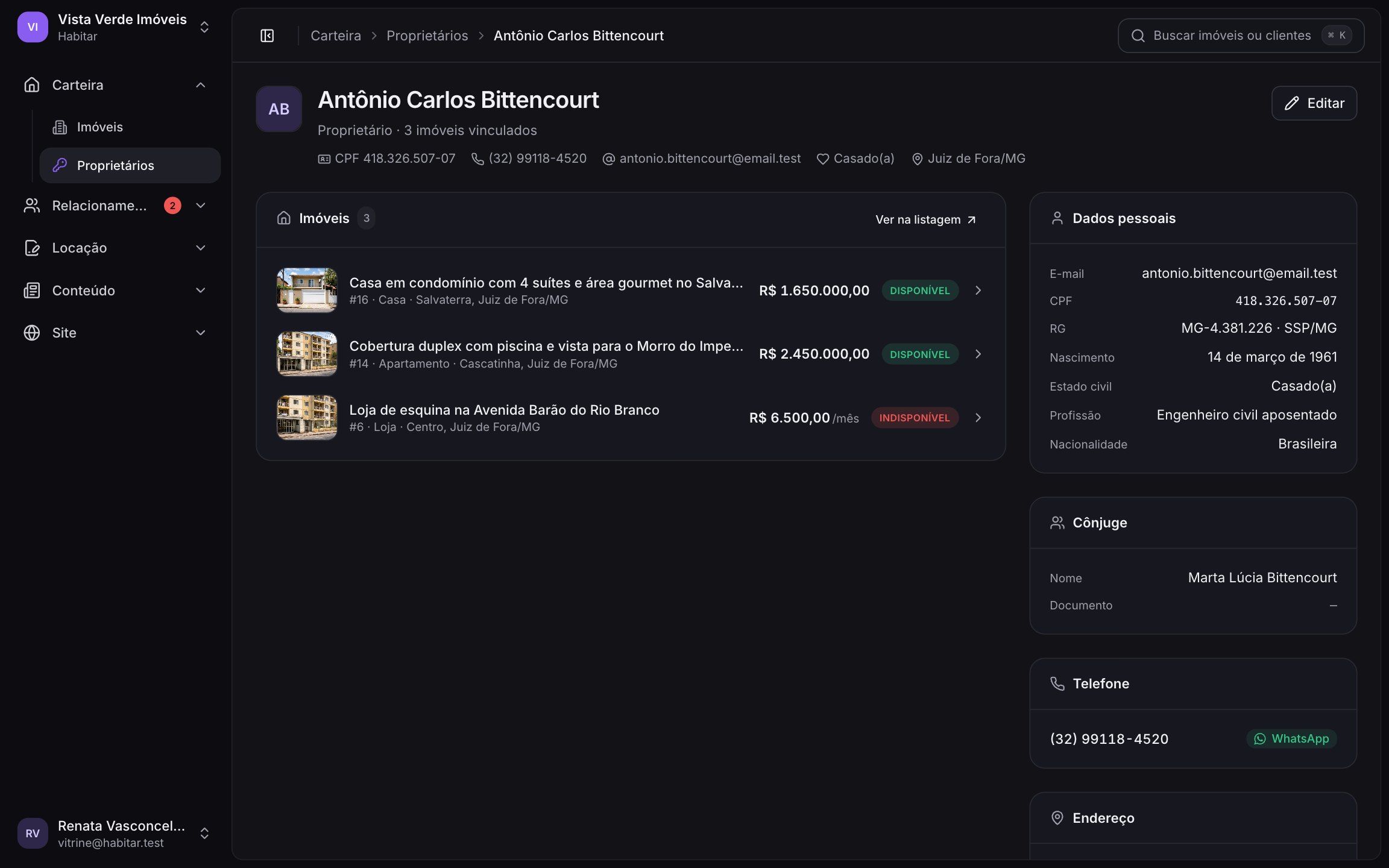Click the CPF card icon in header

(324, 159)
